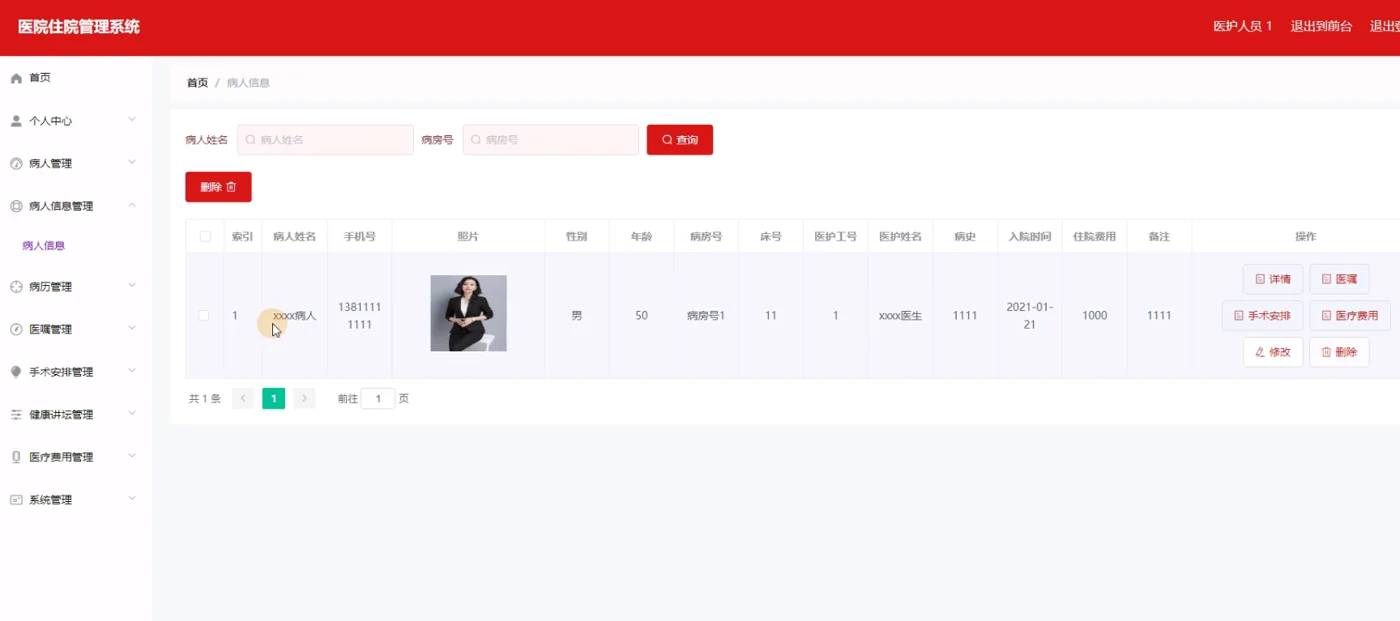Image resolution: width=1400 pixels, height=621 pixels.
Task: Expand the 医嘱管理 menu chevron
Action: 132,328
